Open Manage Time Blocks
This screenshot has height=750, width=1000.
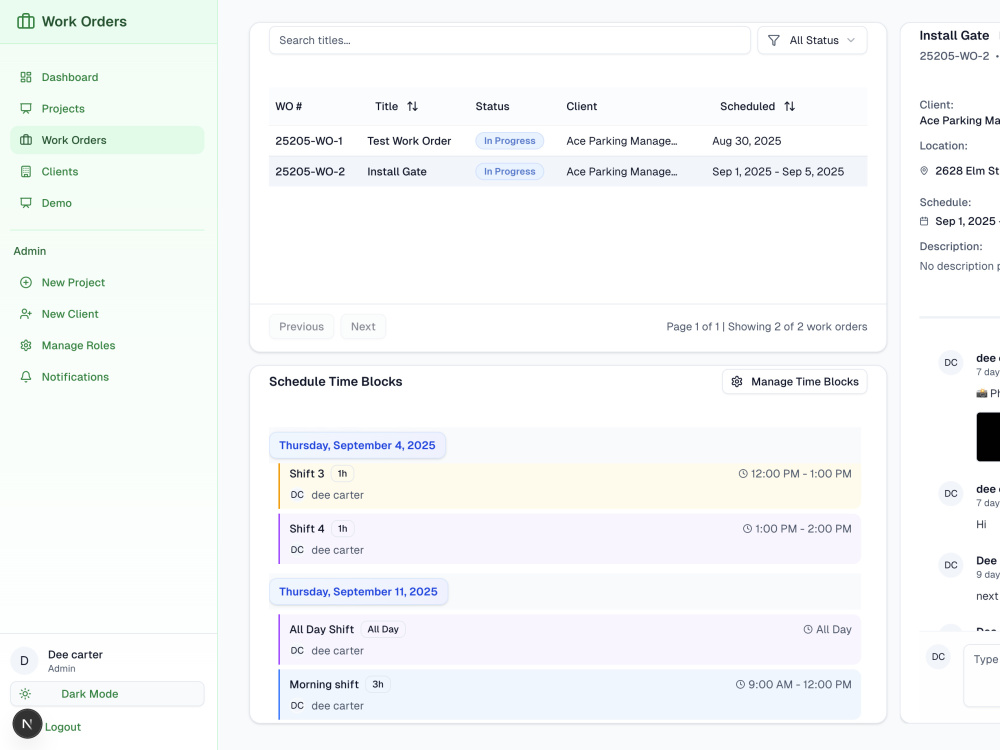coord(795,381)
